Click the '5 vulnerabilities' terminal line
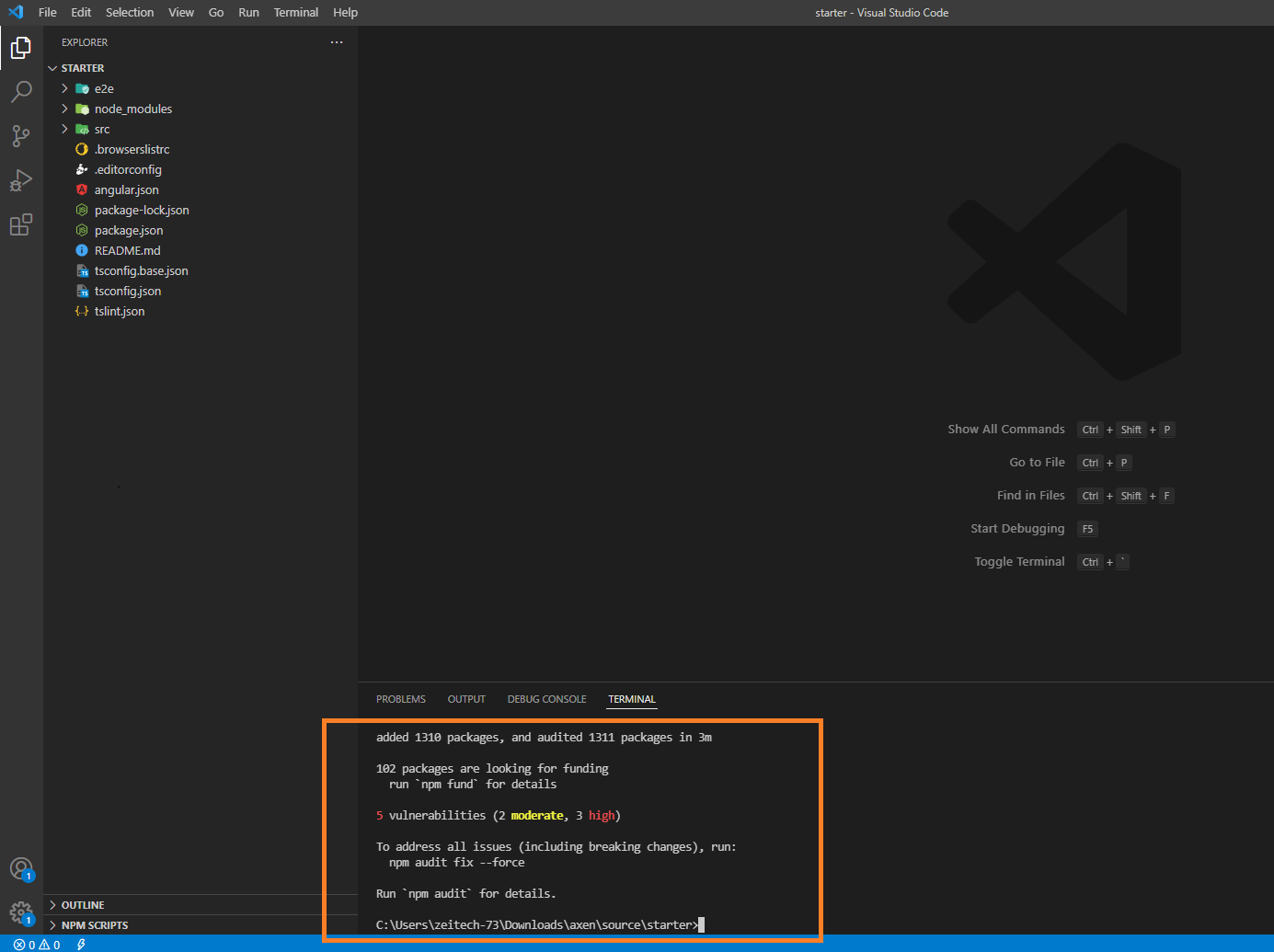Viewport: 1274px width, 952px height. pyautogui.click(x=499, y=816)
